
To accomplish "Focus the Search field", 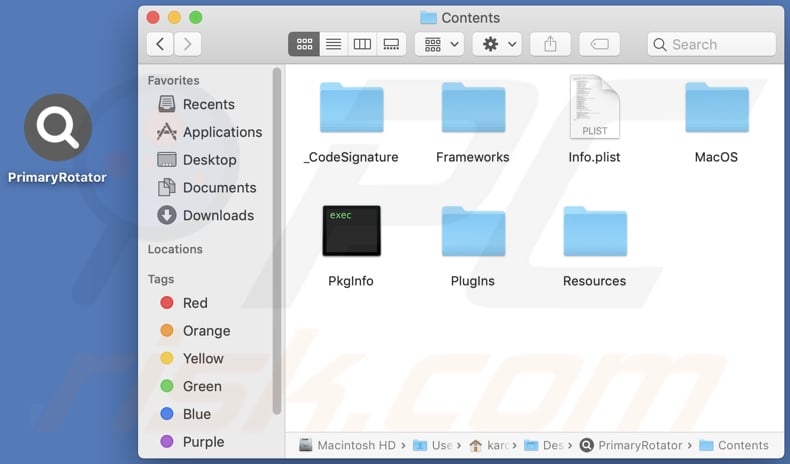I will coord(711,44).
